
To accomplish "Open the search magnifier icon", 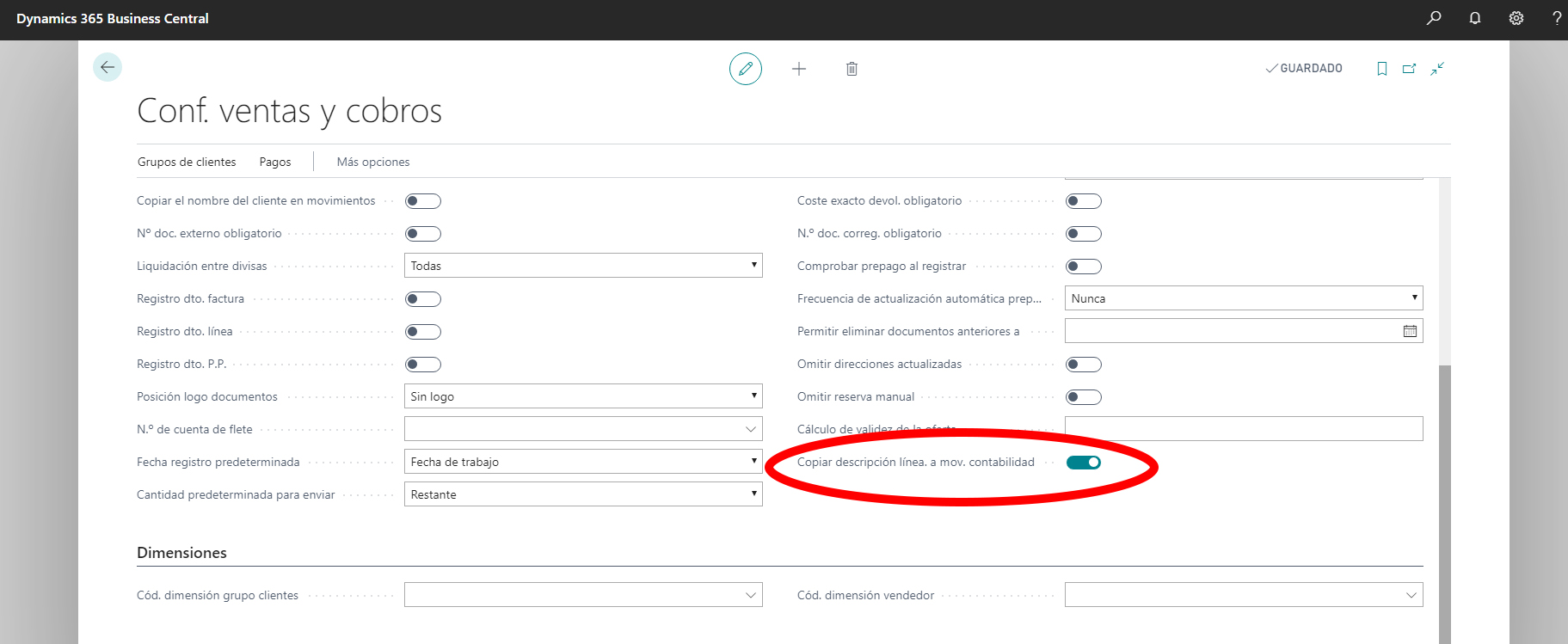I will 1434,18.
